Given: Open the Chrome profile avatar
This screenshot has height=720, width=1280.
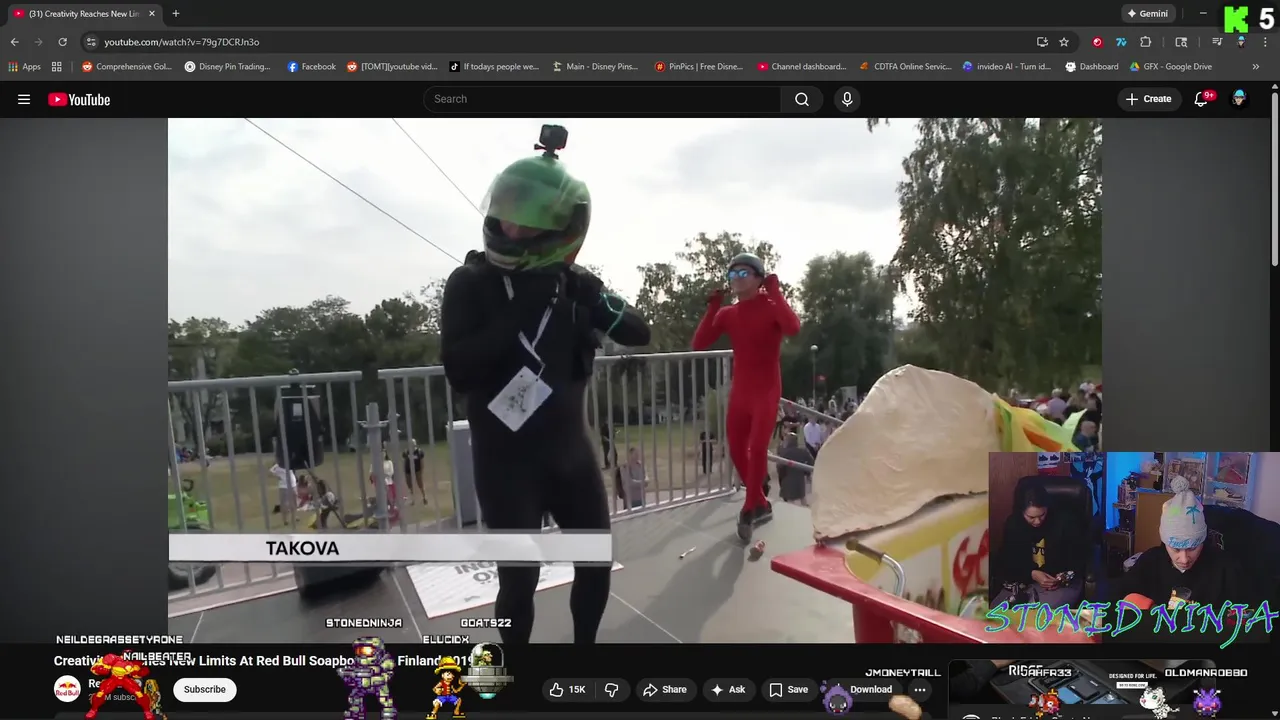Looking at the screenshot, I should coord(1241,42).
